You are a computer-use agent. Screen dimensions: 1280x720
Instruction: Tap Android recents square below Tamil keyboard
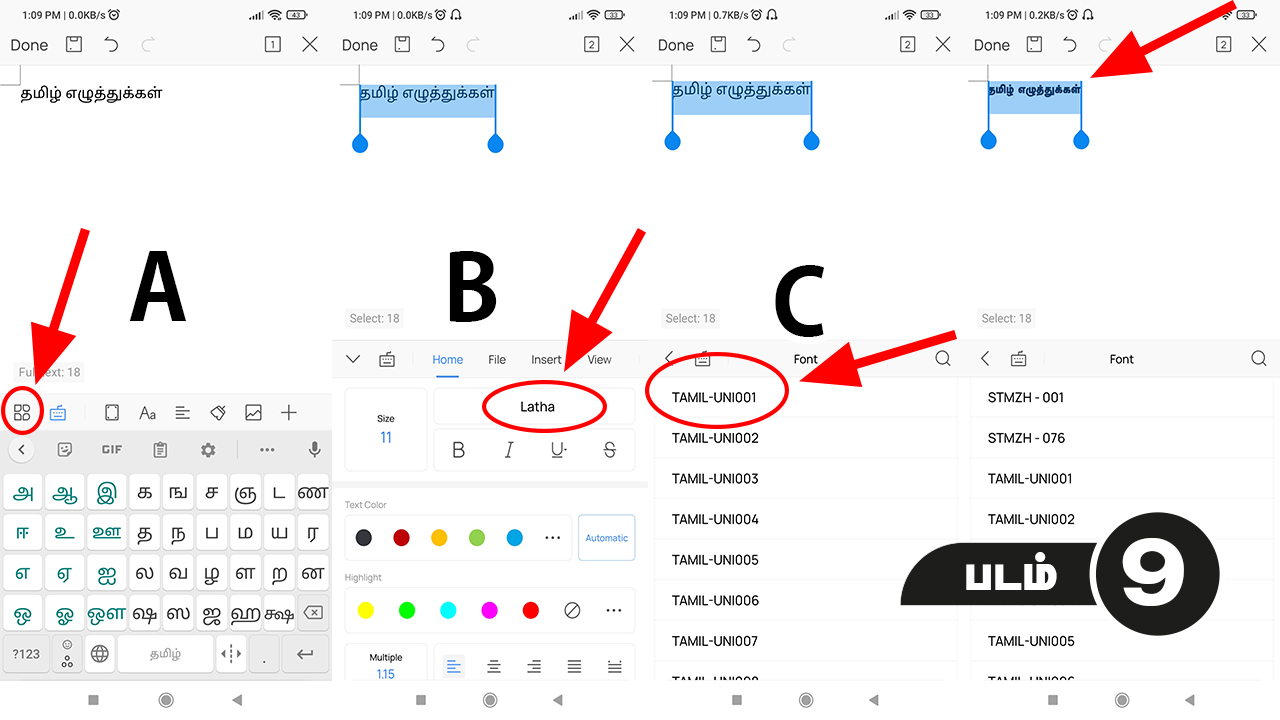pyautogui.click(x=93, y=700)
